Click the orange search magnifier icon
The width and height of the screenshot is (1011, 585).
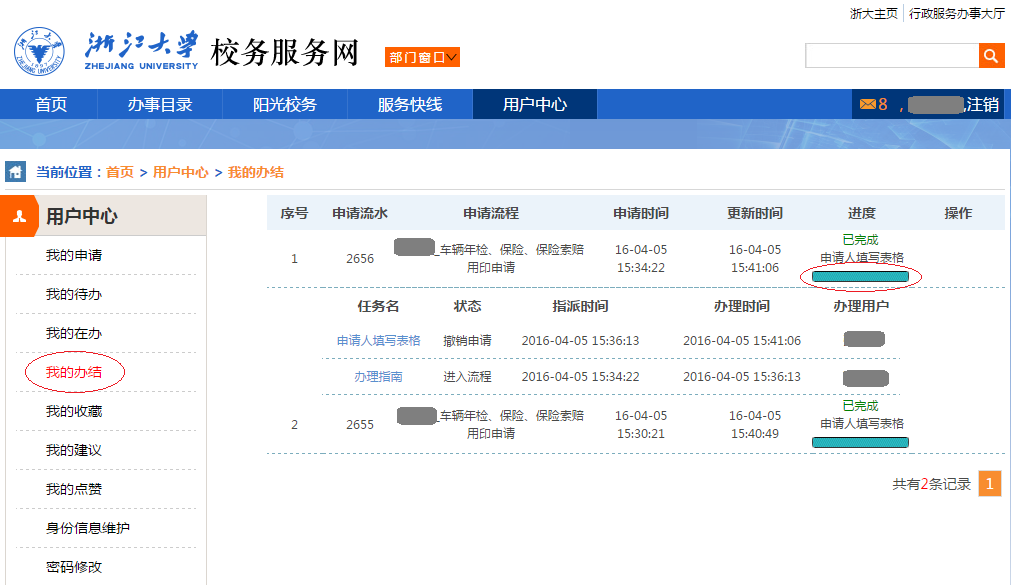991,56
